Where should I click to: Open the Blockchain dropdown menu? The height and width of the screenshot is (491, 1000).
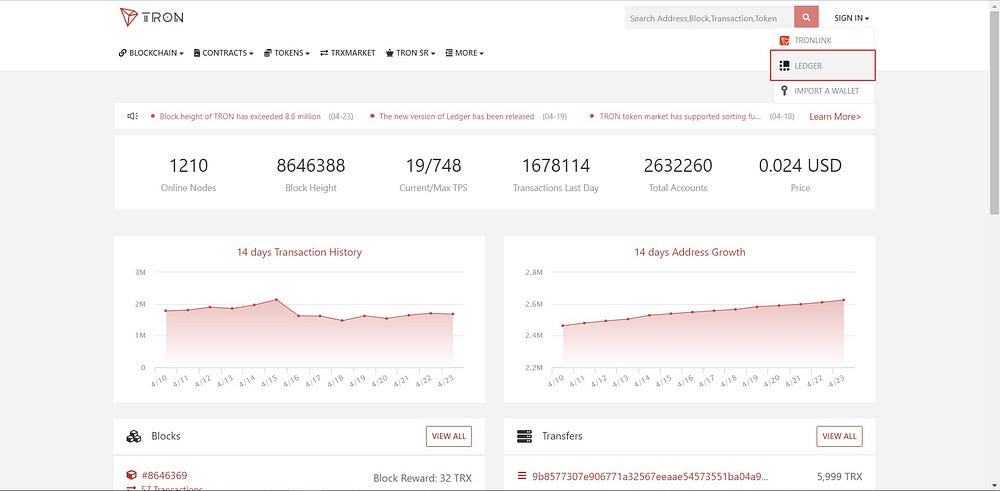click(x=151, y=53)
